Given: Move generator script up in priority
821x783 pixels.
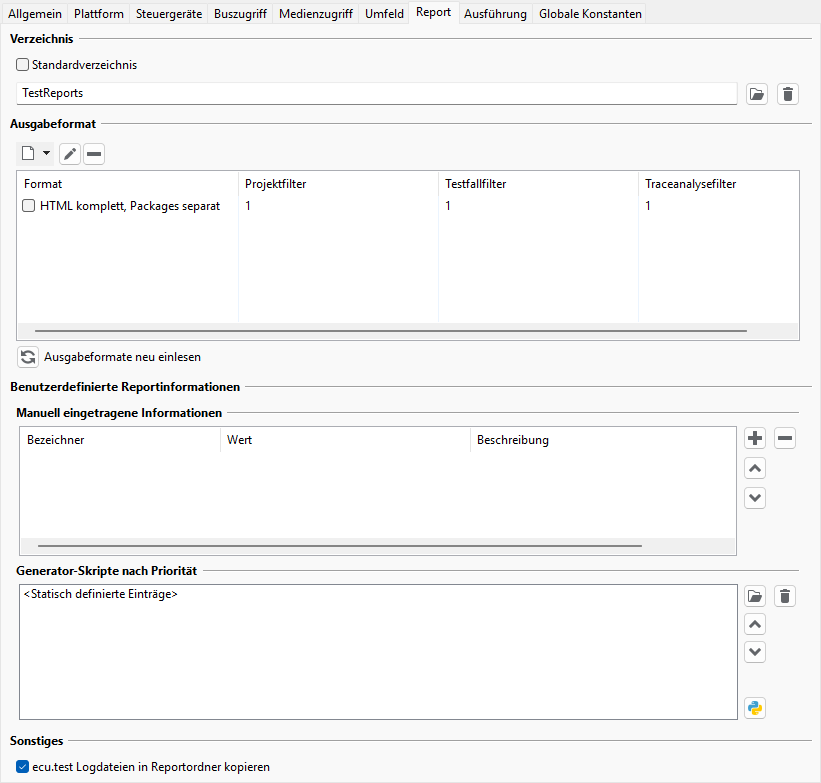Looking at the screenshot, I should point(755,624).
